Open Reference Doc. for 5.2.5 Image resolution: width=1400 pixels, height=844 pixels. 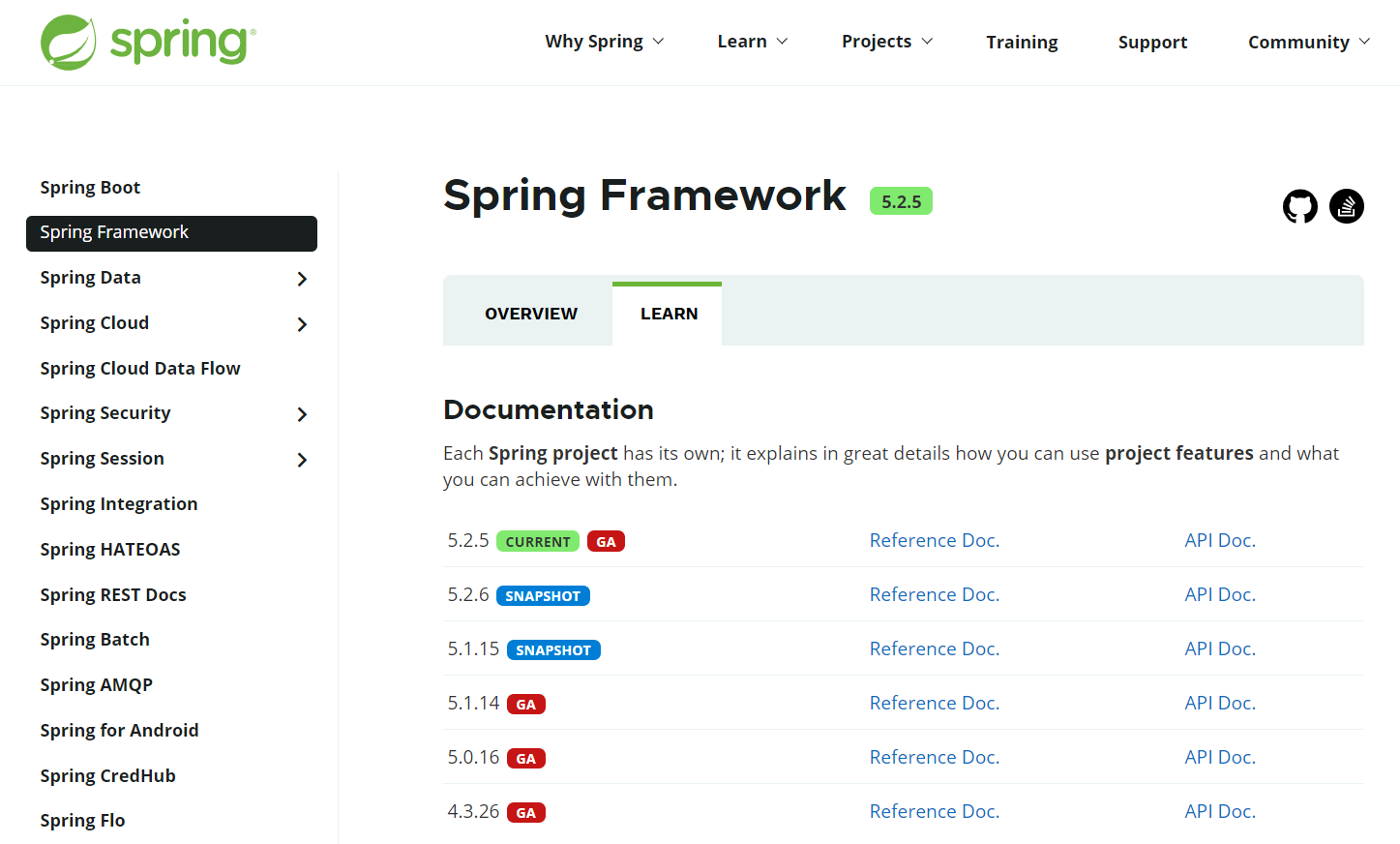tap(934, 540)
